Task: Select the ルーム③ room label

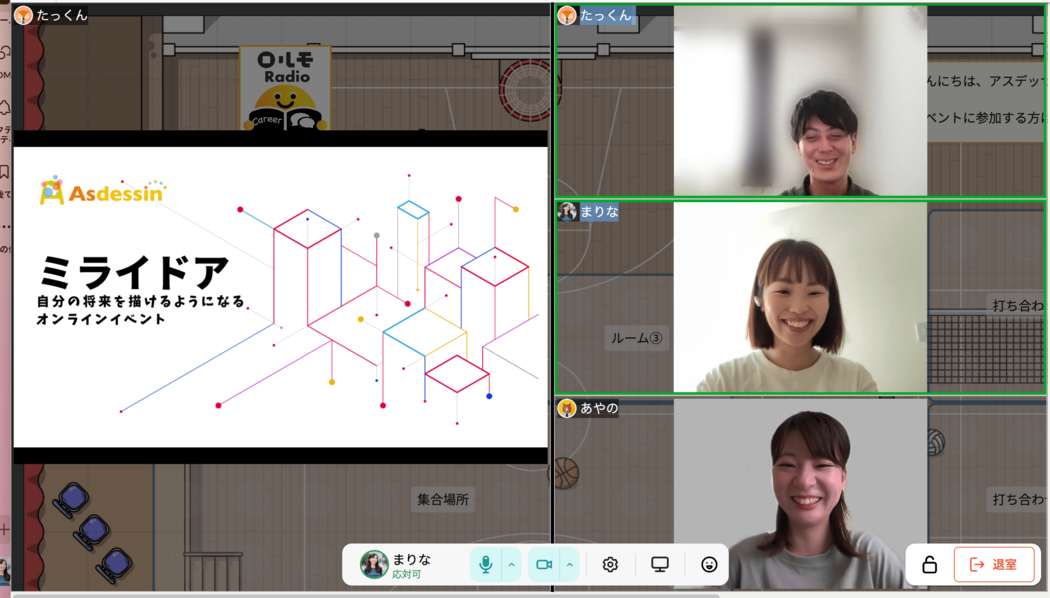Action: (x=637, y=338)
